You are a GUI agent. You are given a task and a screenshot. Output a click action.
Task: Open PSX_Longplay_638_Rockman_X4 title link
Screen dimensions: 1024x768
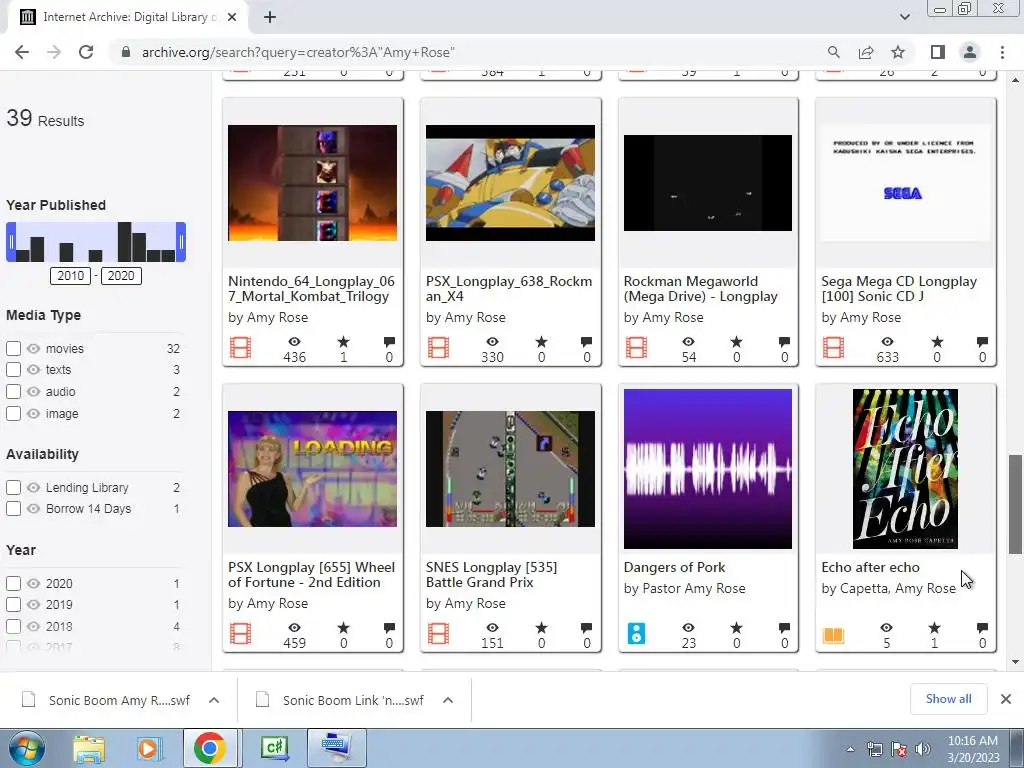click(509, 289)
